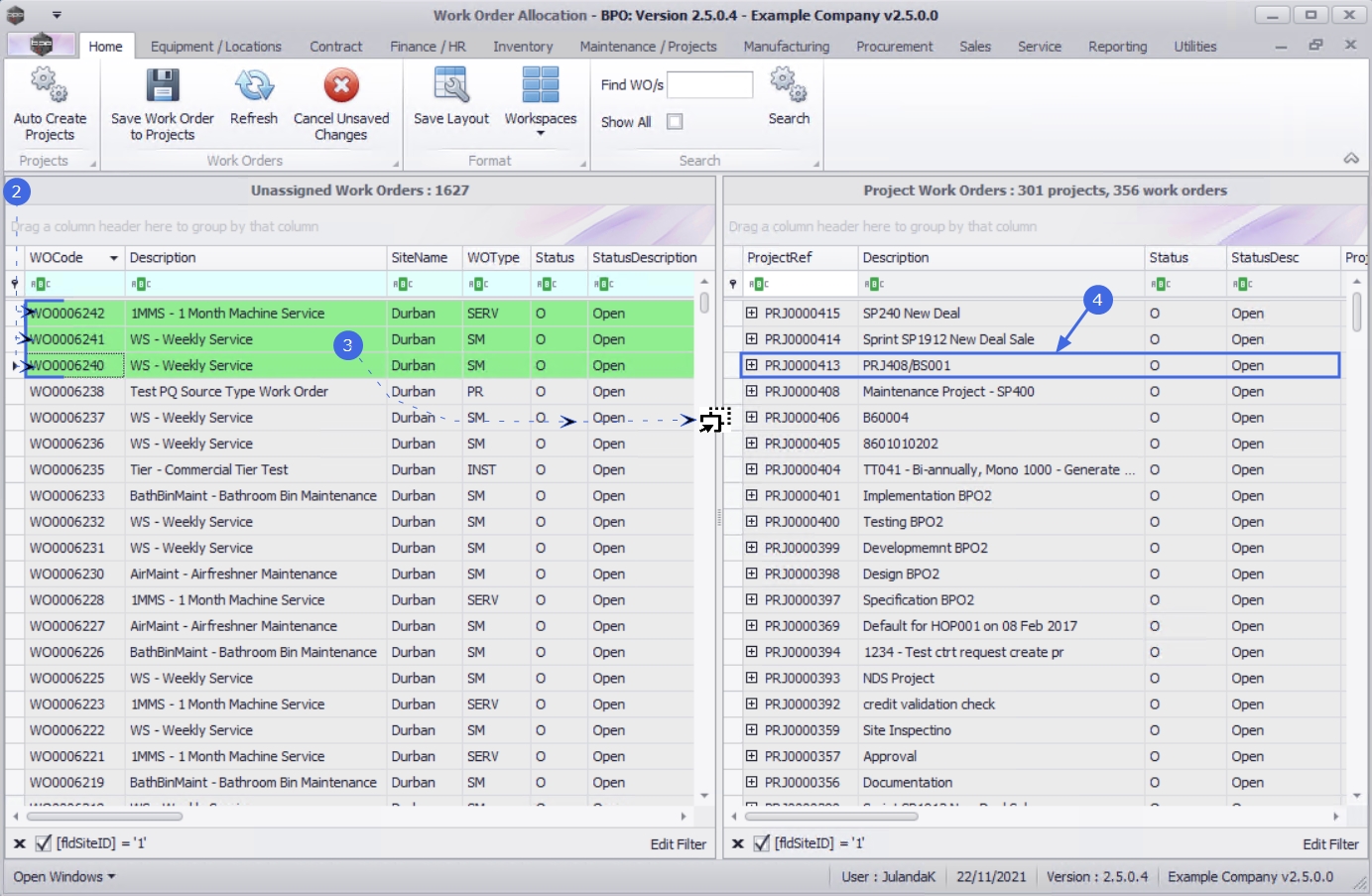Collapse the ribbon with the chevron
1372x896 pixels.
(x=1351, y=159)
